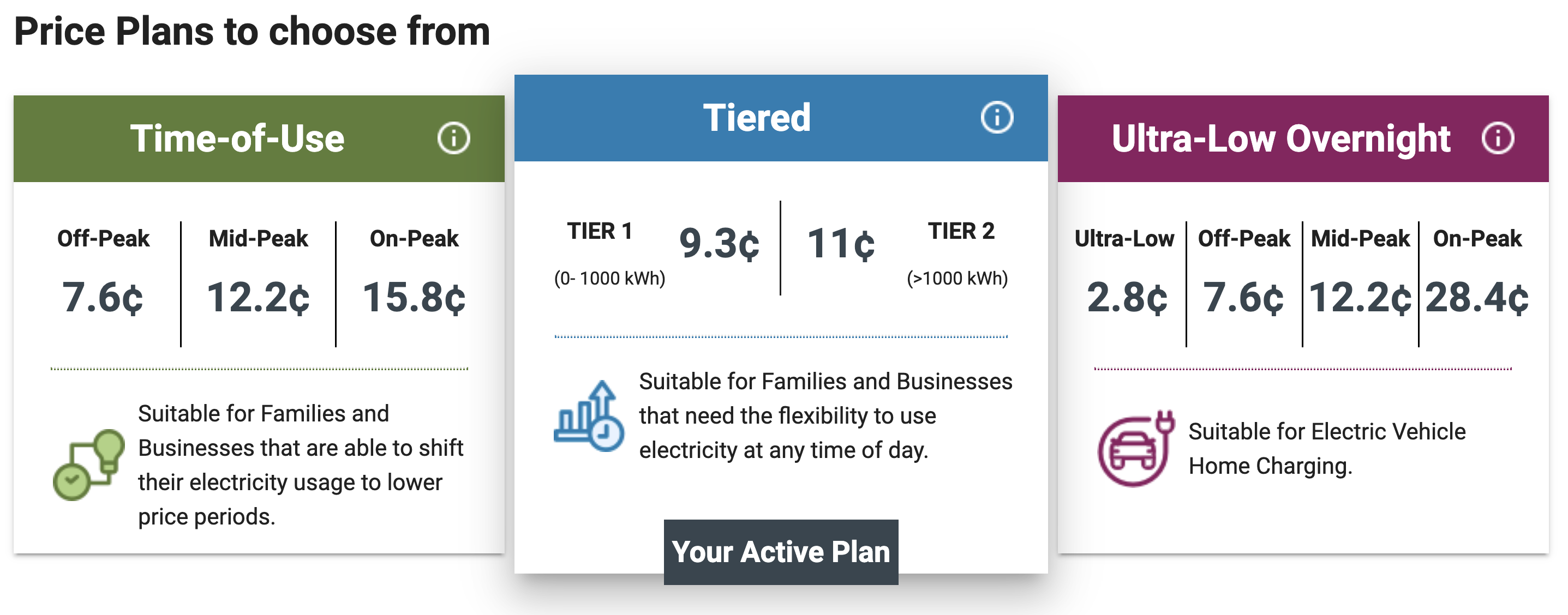Select the Time-of-Use plan header
The image size is (1568, 615).
pyautogui.click(x=259, y=138)
